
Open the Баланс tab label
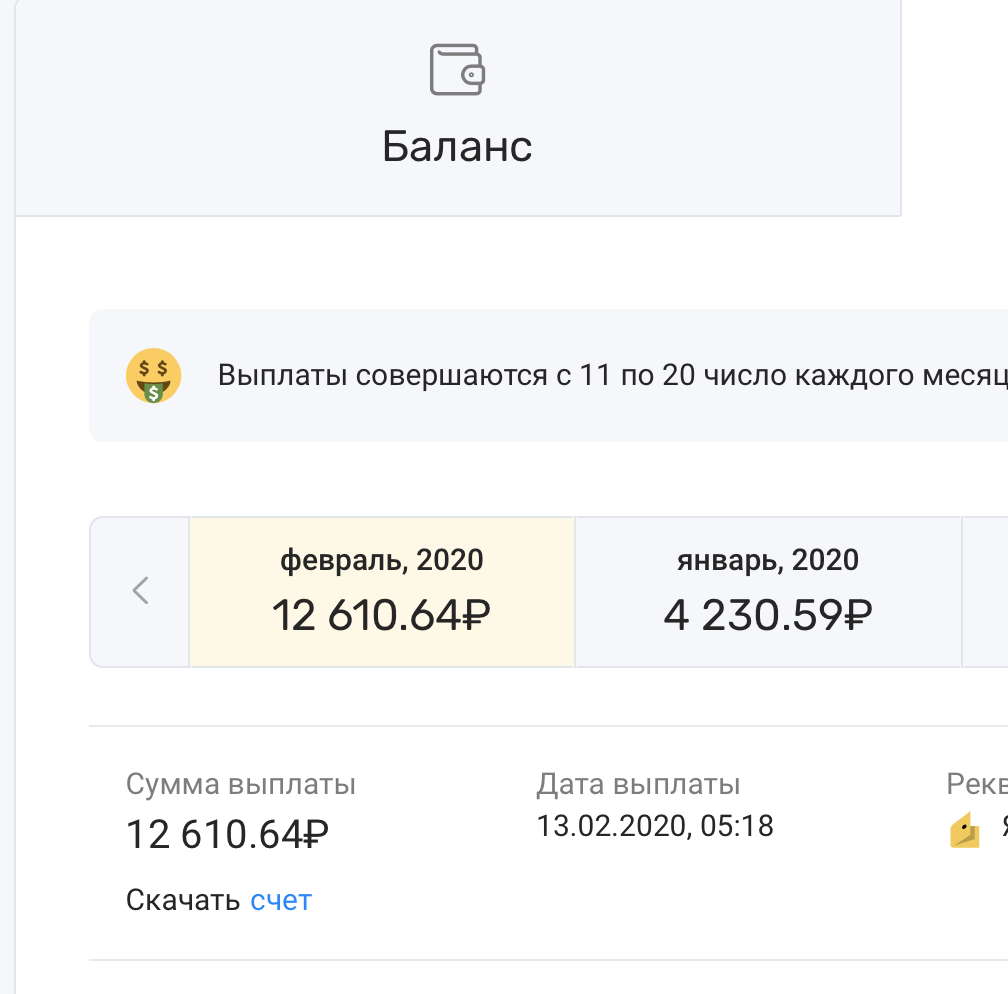[x=457, y=146]
